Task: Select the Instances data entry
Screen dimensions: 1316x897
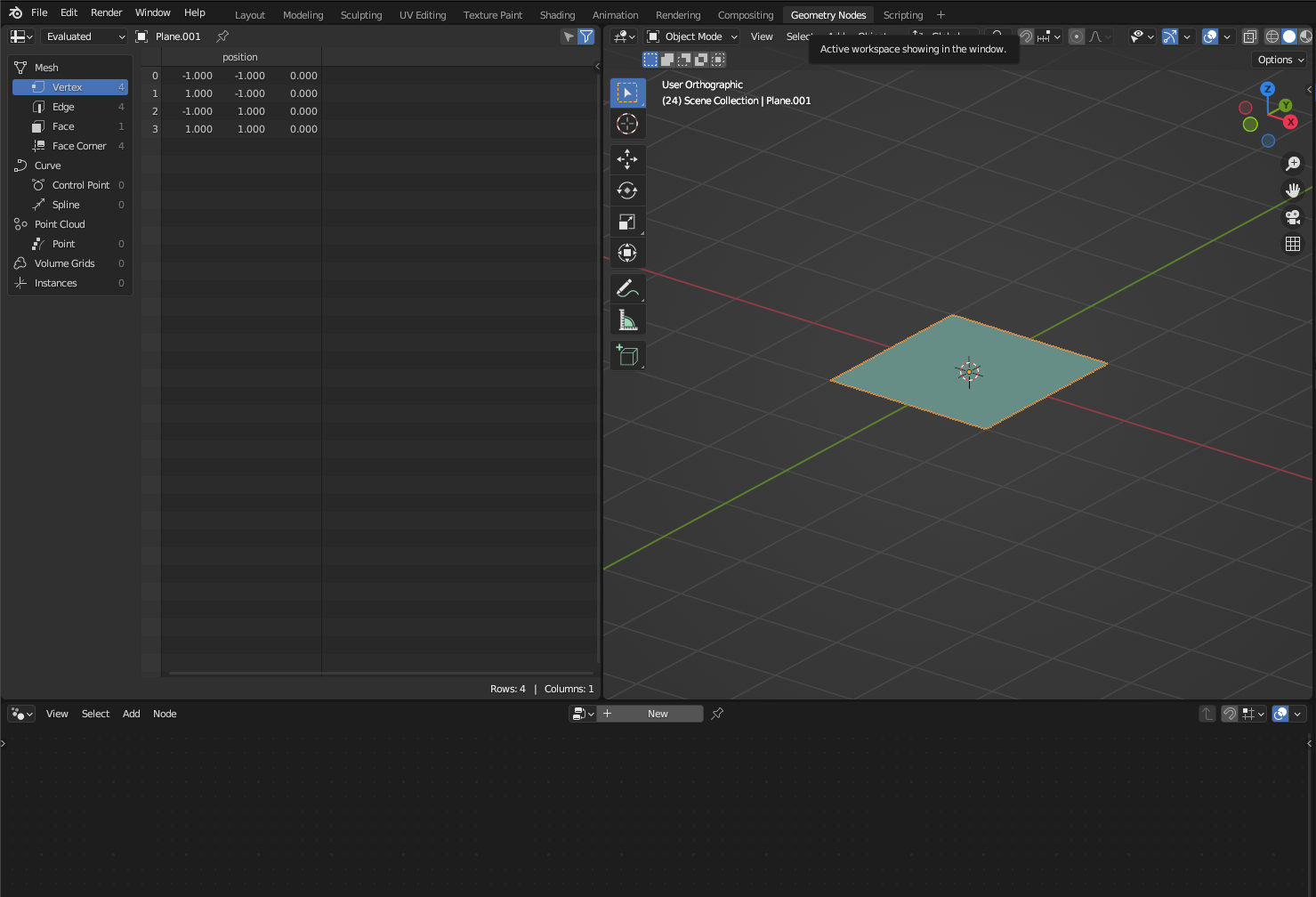Action: point(70,283)
